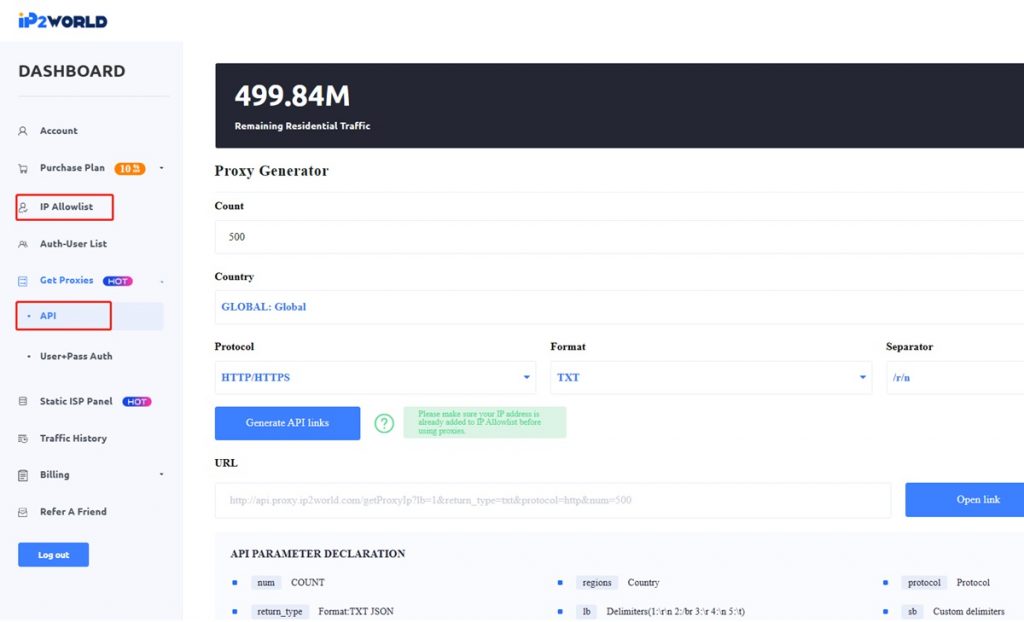This screenshot has height=622, width=1024.
Task: Click the Count input field showing 500
Action: 619,237
